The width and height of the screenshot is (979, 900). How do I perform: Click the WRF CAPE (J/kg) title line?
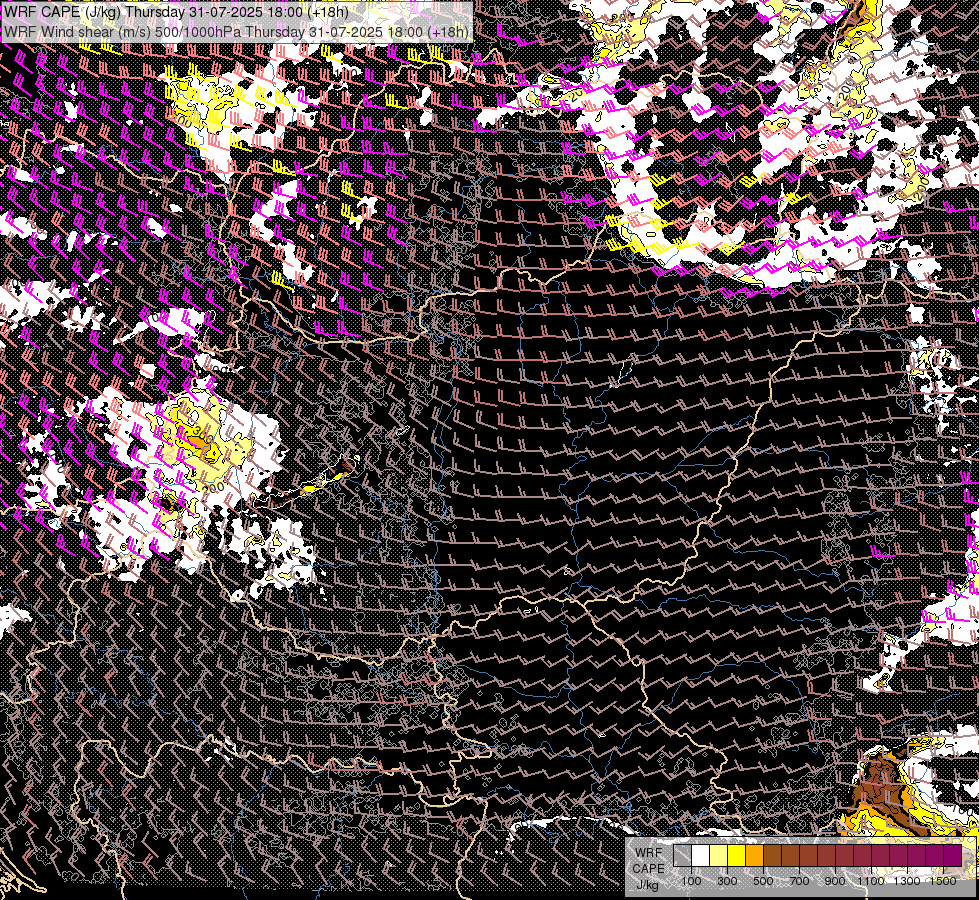176,12
